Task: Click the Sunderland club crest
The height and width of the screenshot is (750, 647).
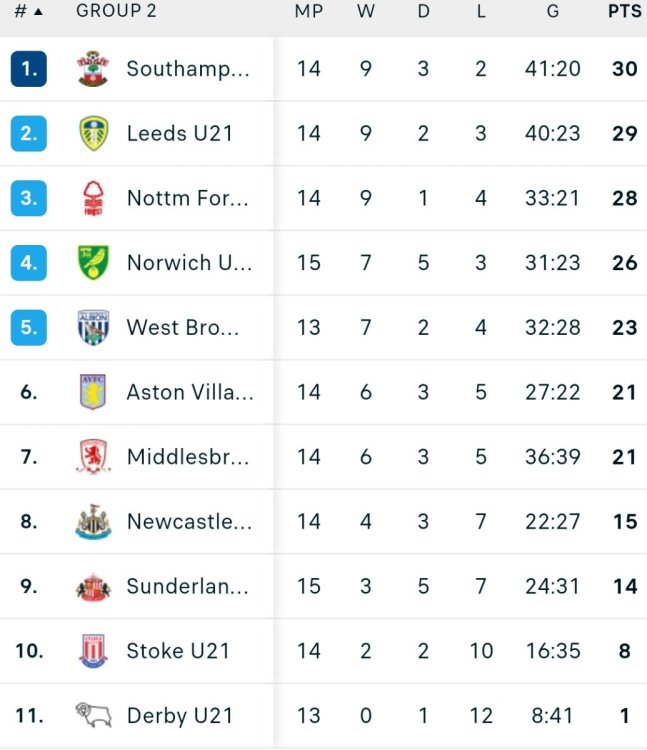Action: click(x=93, y=586)
